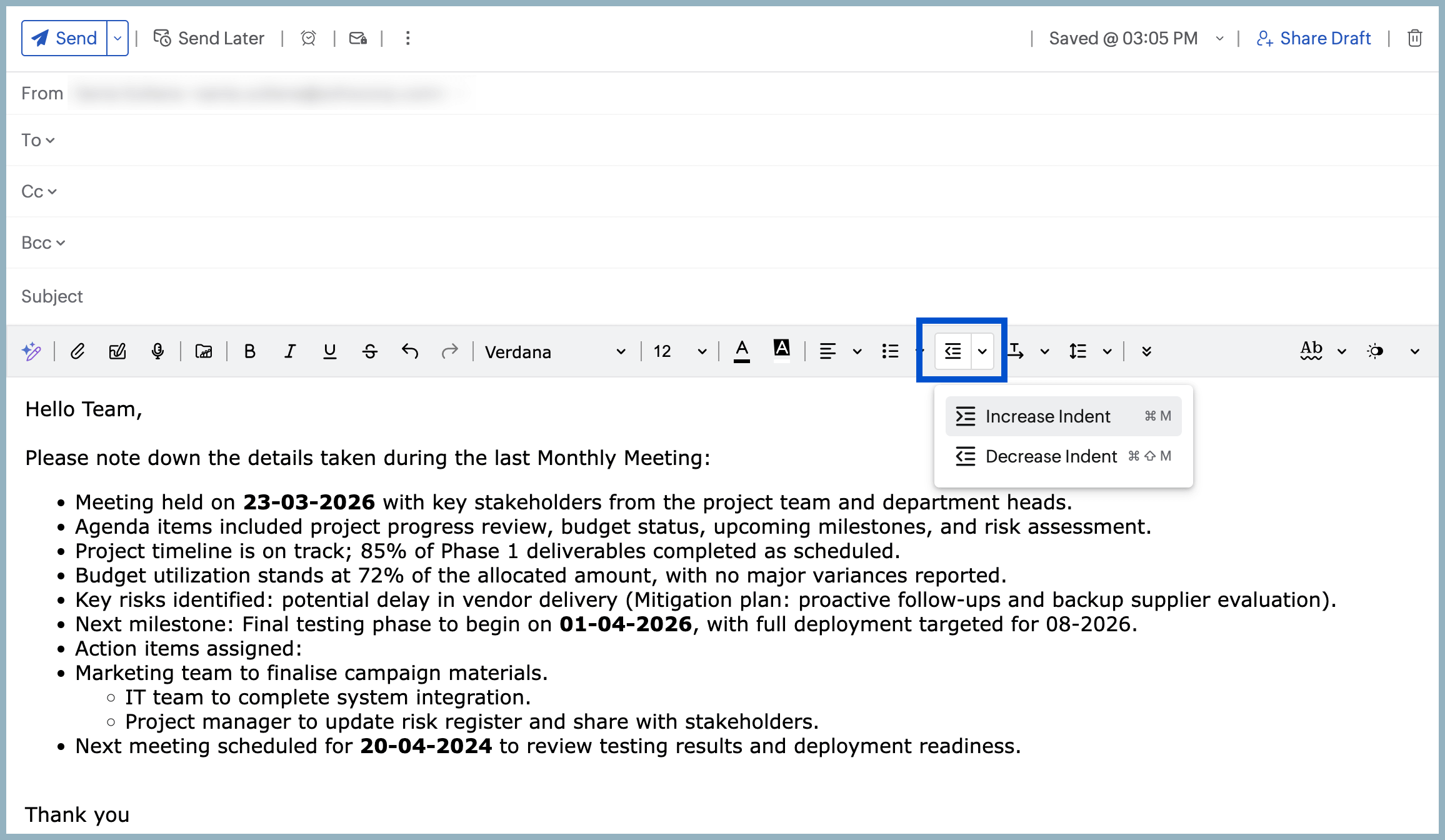Click the insert signature pen icon
The width and height of the screenshot is (1445, 840).
pyautogui.click(x=117, y=351)
